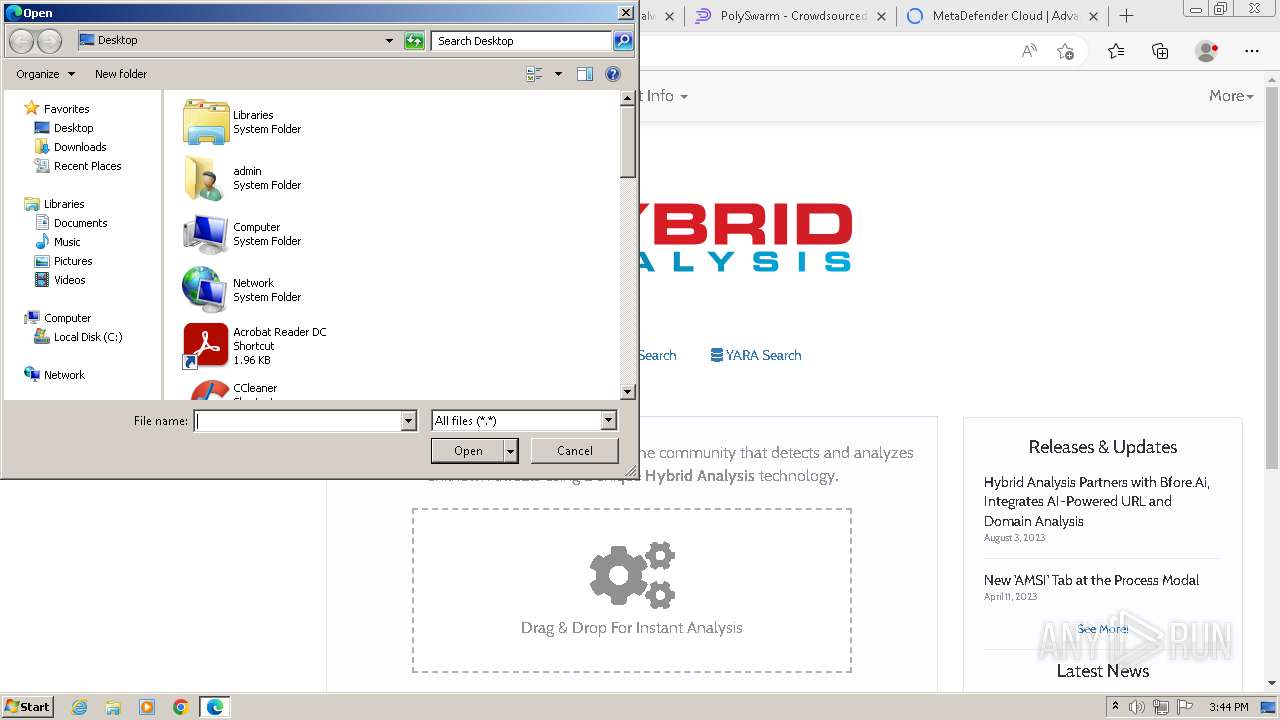This screenshot has height=720, width=1280.
Task: Click the Edge icon on taskbar
Action: (215, 707)
